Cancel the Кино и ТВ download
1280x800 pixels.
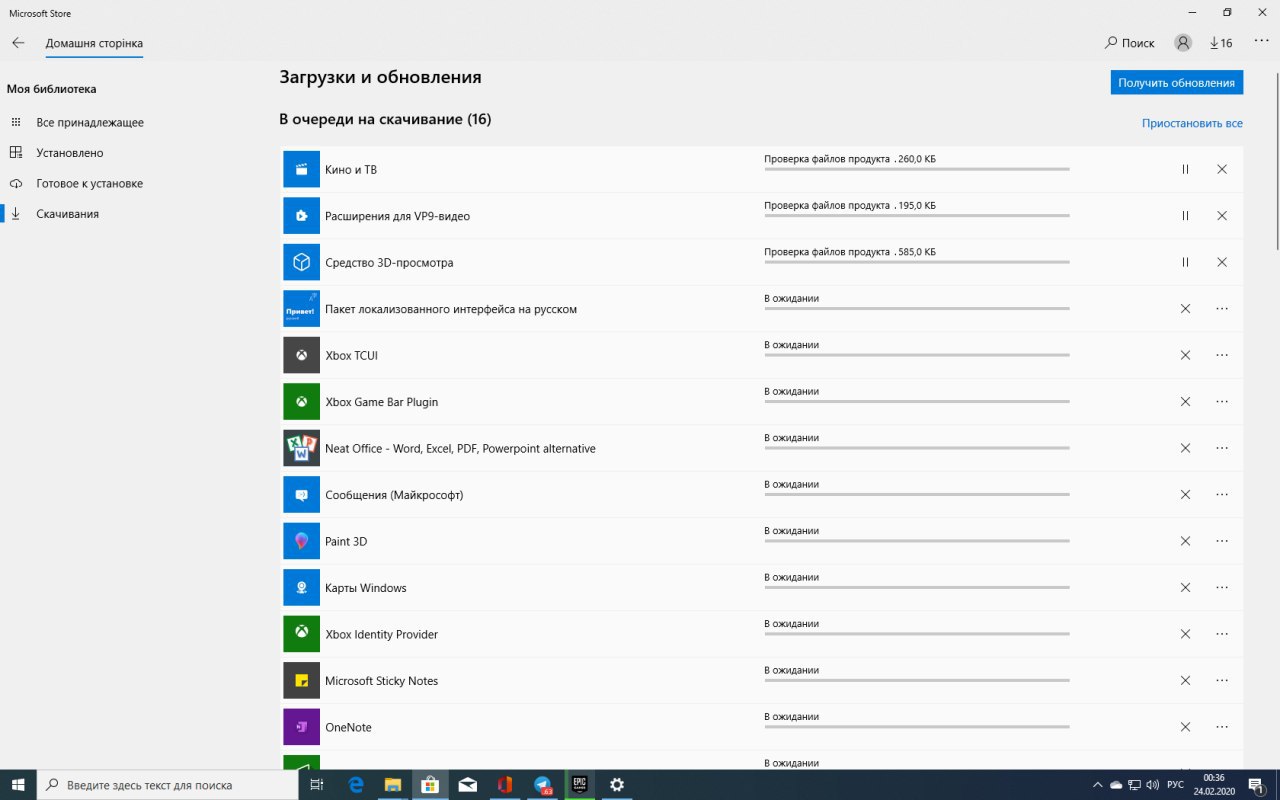(x=1222, y=169)
